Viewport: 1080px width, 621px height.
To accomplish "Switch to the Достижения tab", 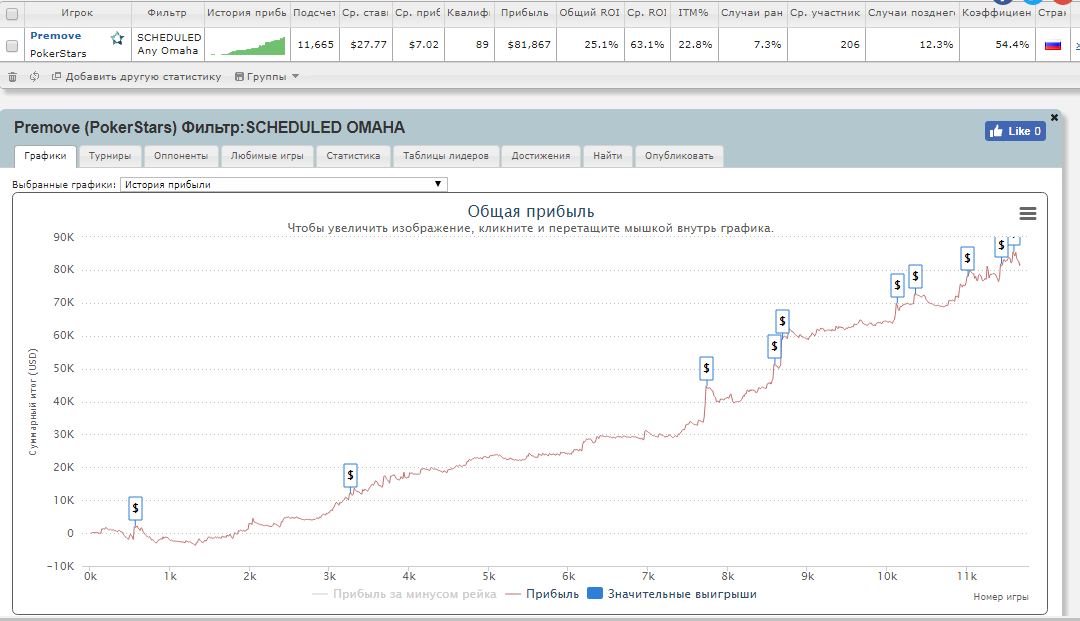I will coord(541,156).
